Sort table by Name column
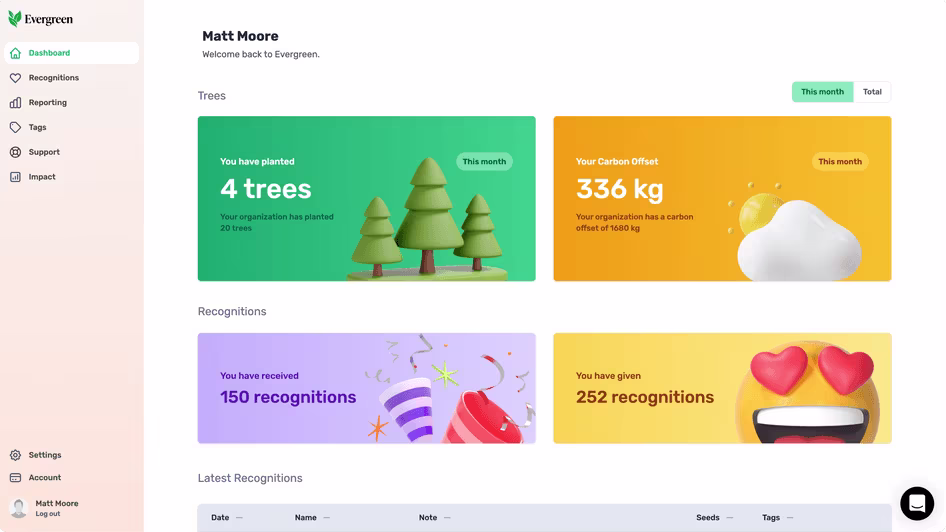Viewport: 946px width, 532px height. pos(312,518)
